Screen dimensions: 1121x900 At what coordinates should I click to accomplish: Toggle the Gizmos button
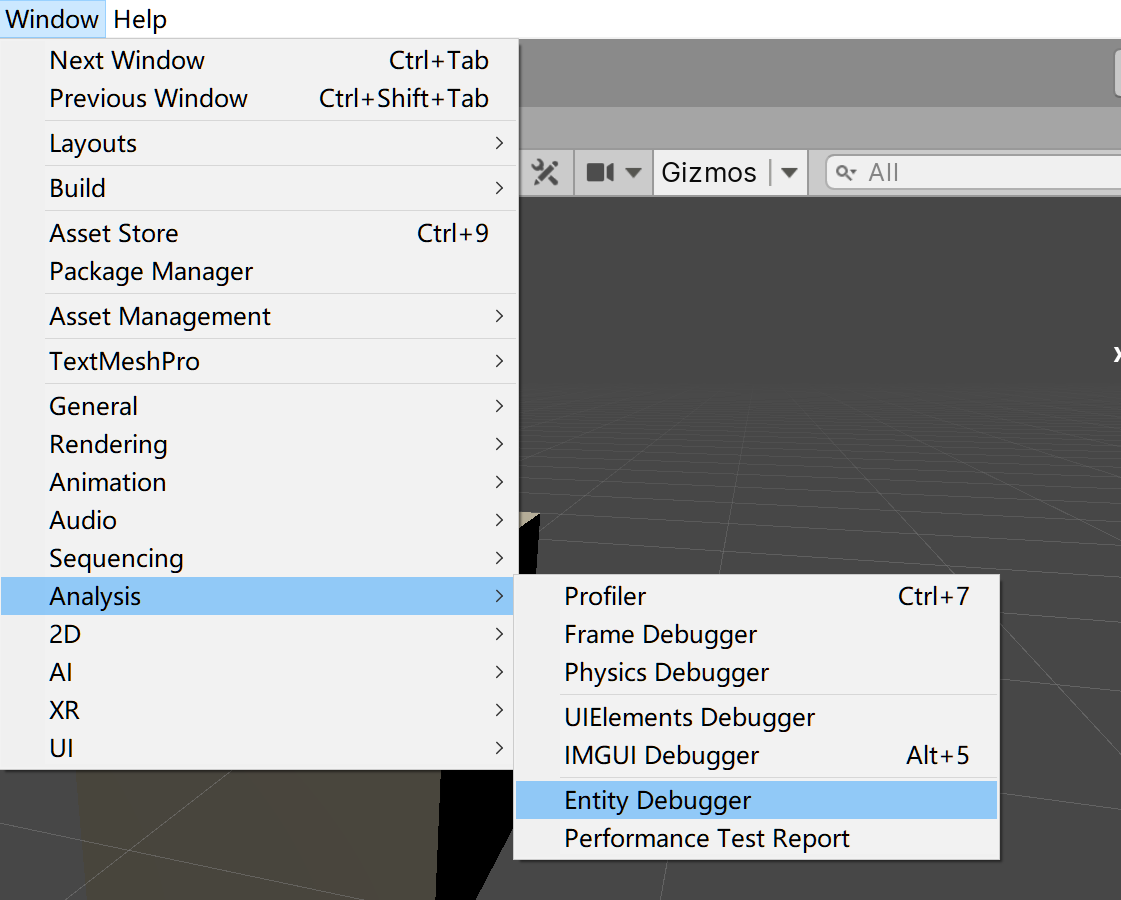[709, 172]
